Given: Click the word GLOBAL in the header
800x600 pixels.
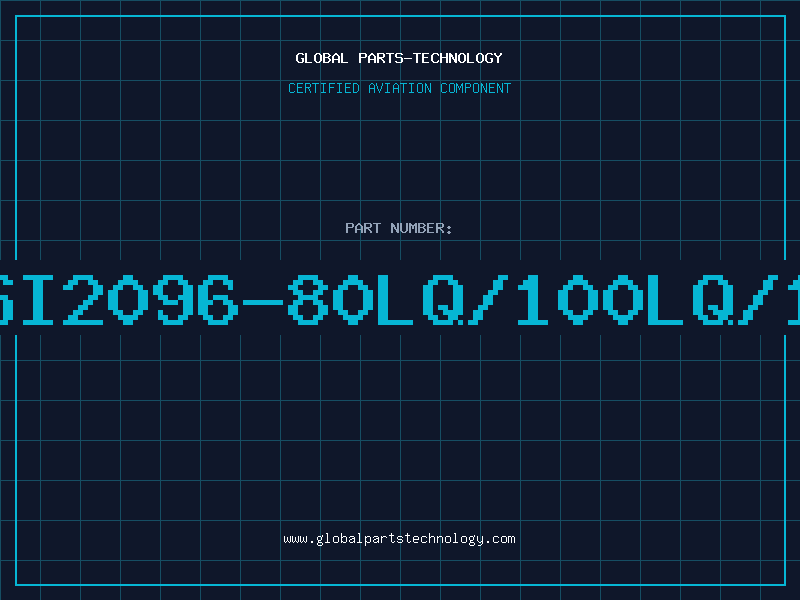Looking at the screenshot, I should coord(322,58).
